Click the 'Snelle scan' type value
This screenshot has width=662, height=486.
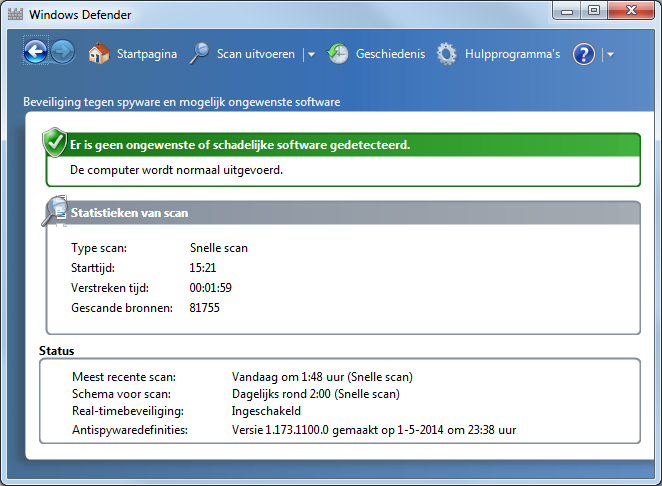pos(219,248)
